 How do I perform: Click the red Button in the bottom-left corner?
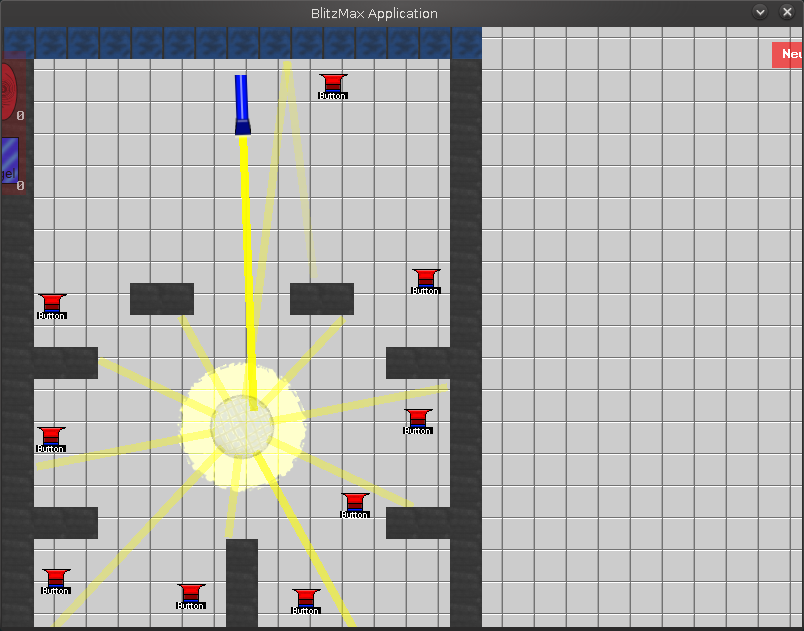56,580
